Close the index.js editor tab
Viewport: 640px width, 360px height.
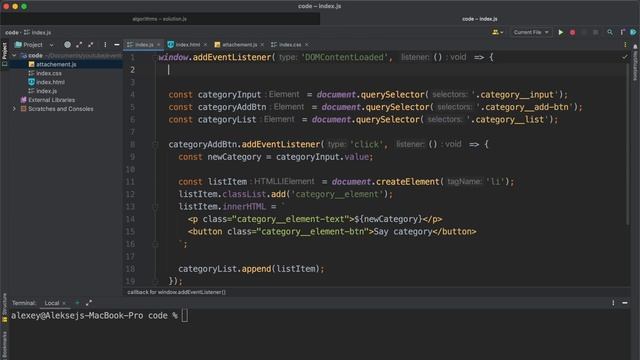coord(158,44)
